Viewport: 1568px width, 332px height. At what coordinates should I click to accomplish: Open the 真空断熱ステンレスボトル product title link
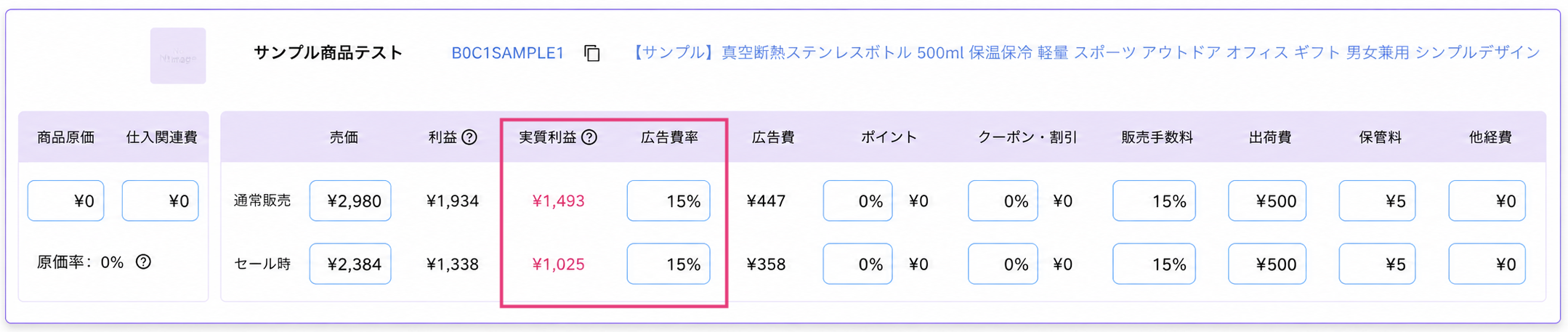point(1084,53)
